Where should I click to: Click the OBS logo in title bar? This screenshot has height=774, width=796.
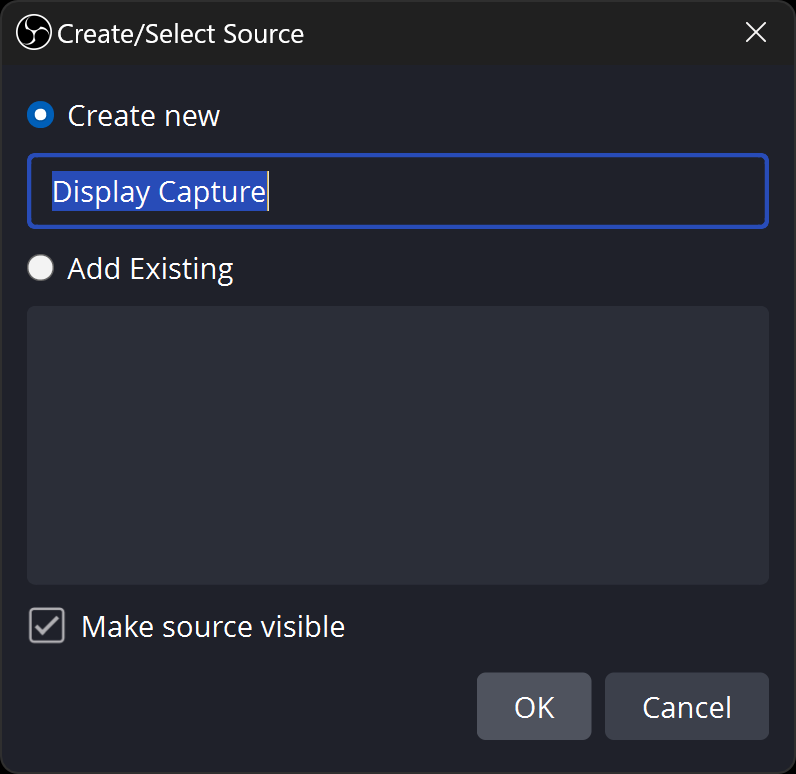click(33, 33)
